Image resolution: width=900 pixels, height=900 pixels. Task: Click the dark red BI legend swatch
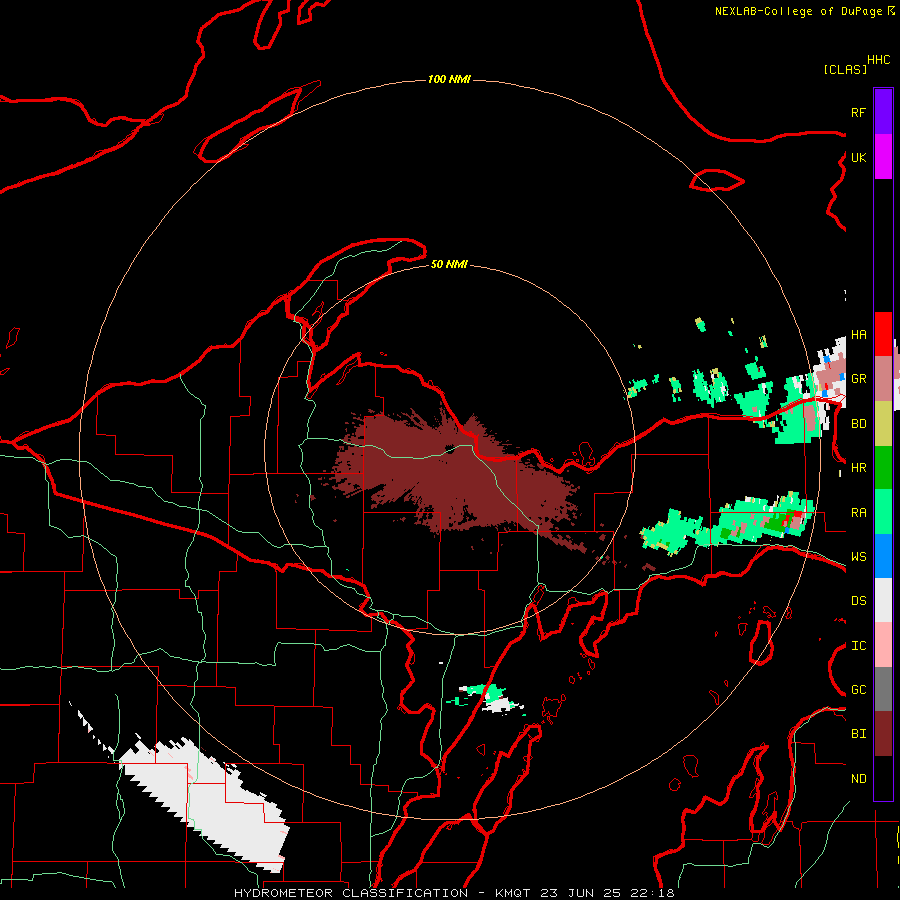(x=883, y=734)
